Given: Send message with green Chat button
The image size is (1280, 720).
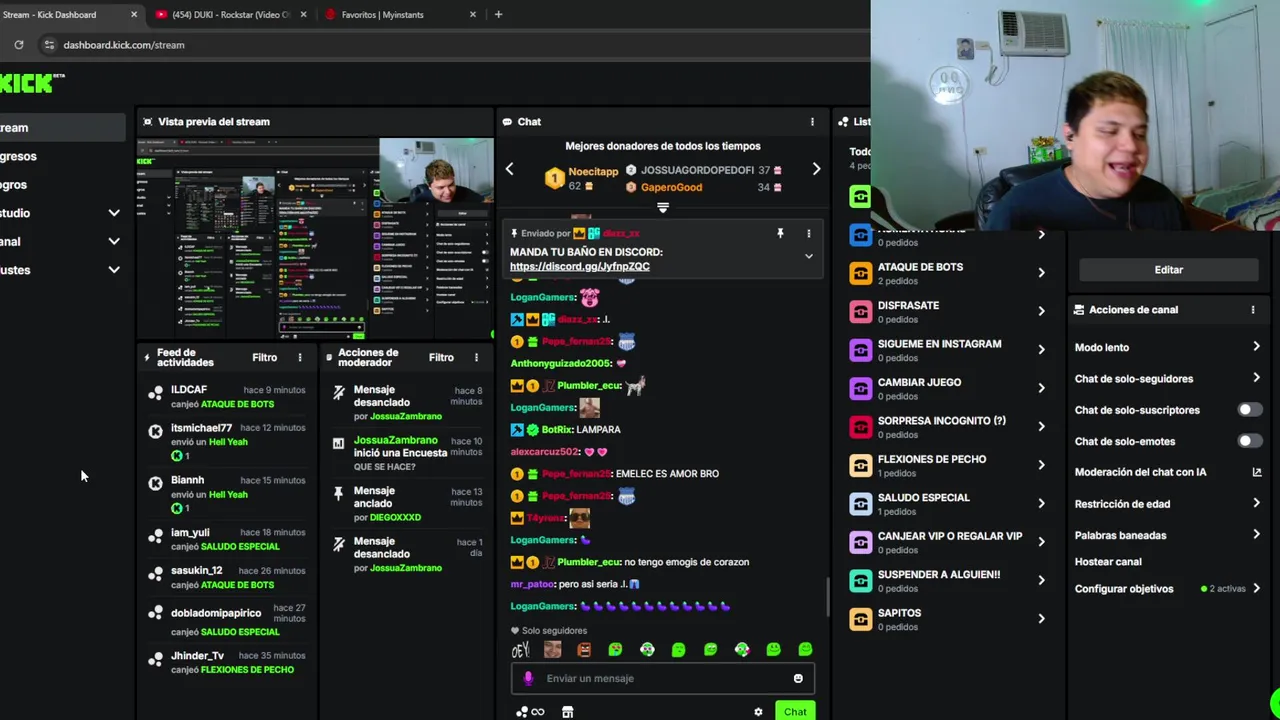Looking at the screenshot, I should pyautogui.click(x=795, y=712).
